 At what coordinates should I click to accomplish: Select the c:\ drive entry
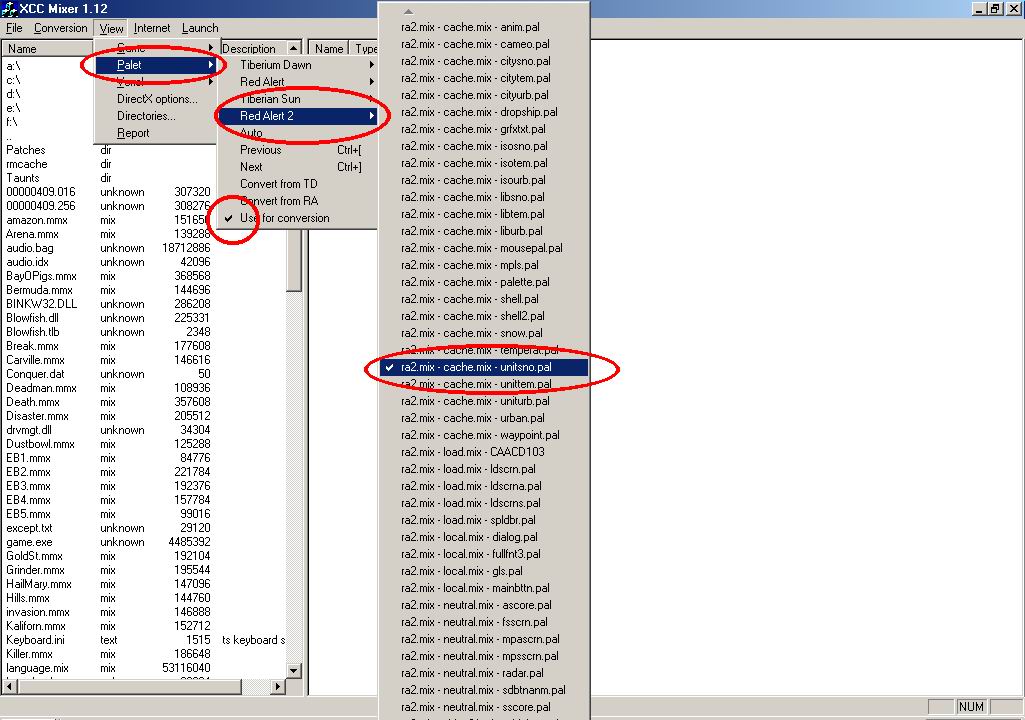point(13,80)
